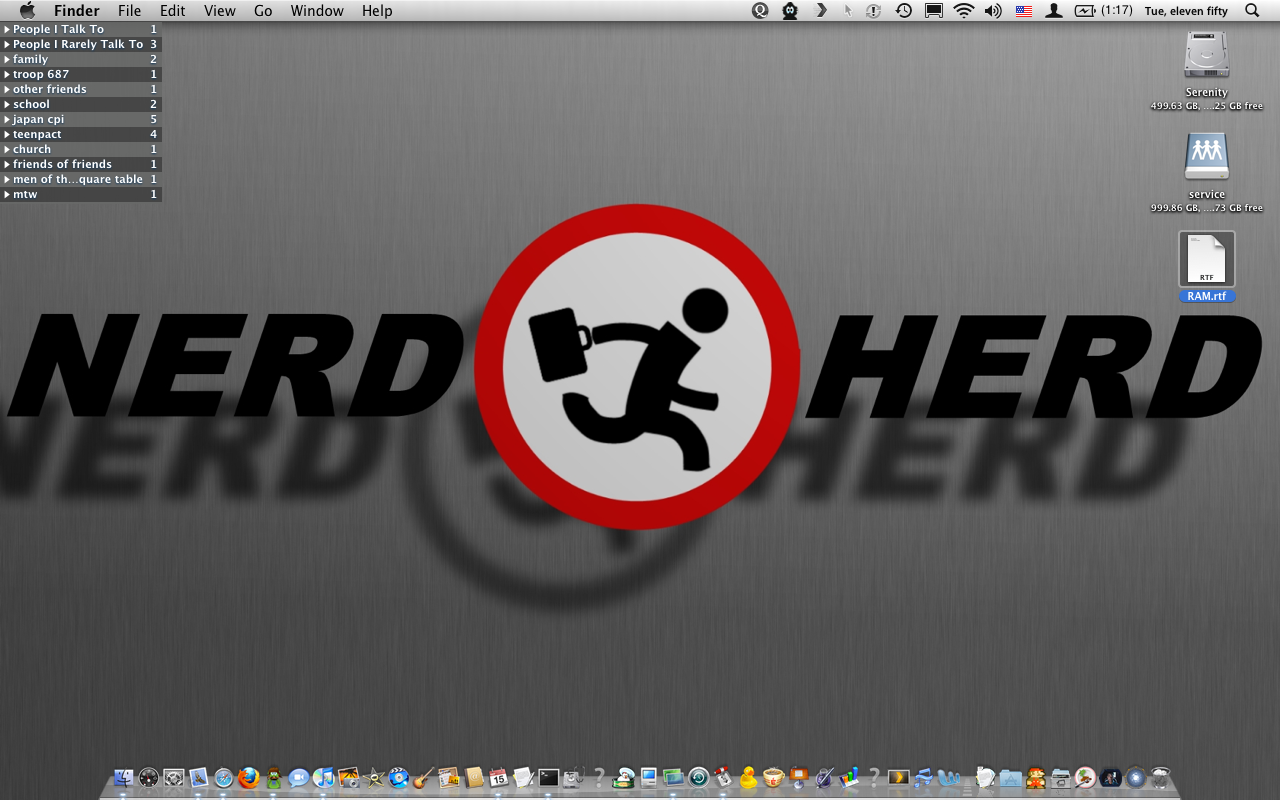Open Spotlight search magnifier

click(1252, 10)
